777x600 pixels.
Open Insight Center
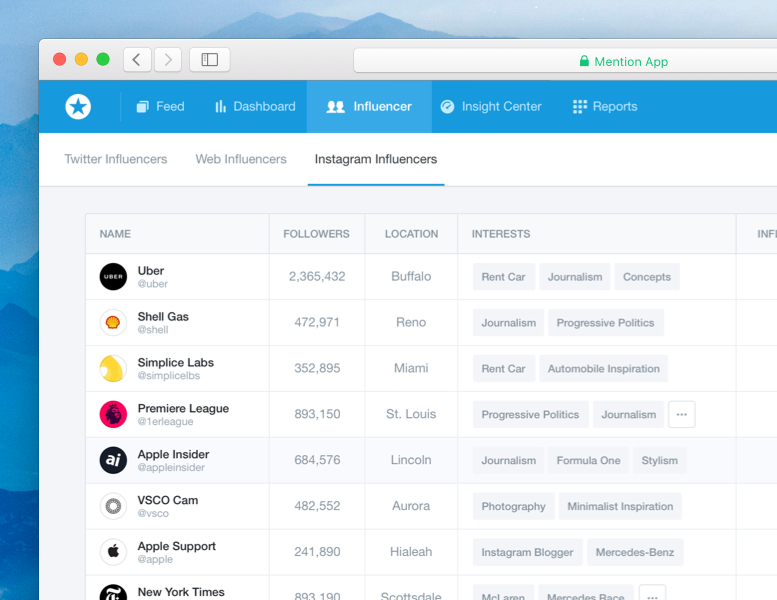[491, 107]
